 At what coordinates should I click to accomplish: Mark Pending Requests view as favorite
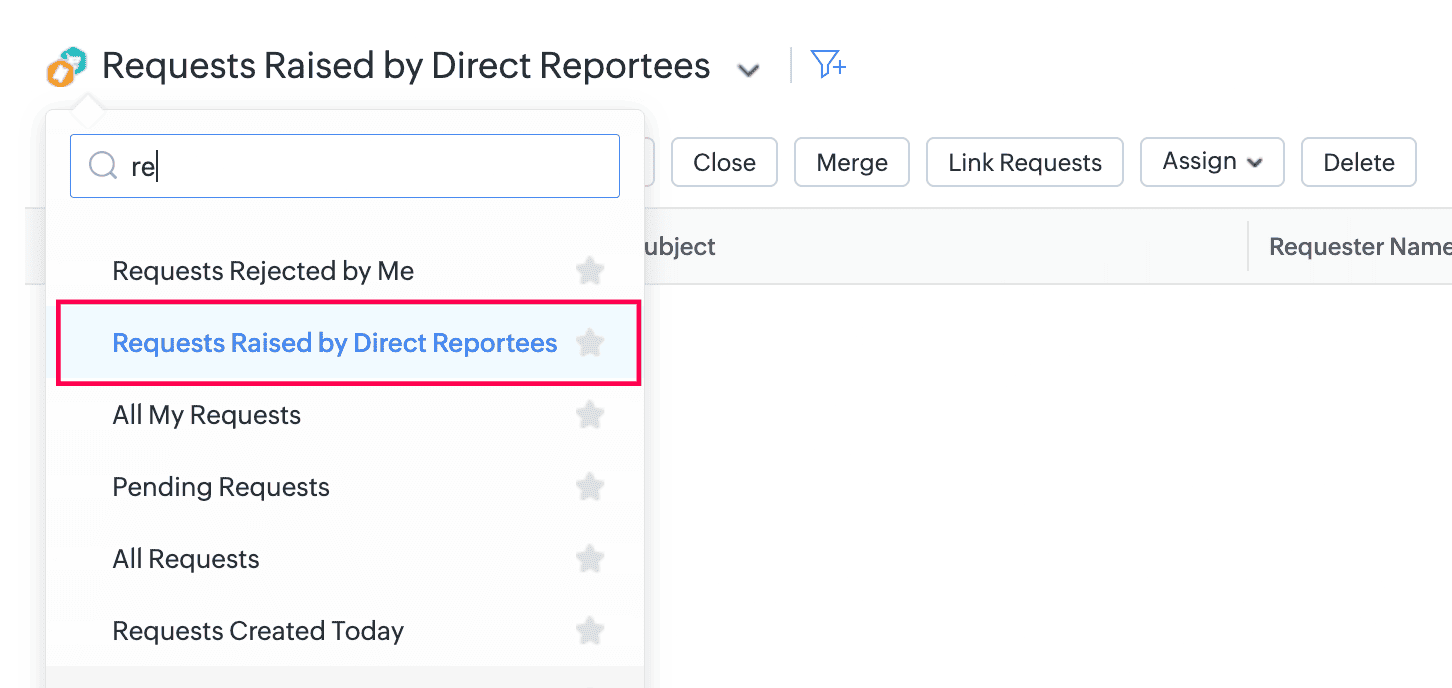click(590, 487)
